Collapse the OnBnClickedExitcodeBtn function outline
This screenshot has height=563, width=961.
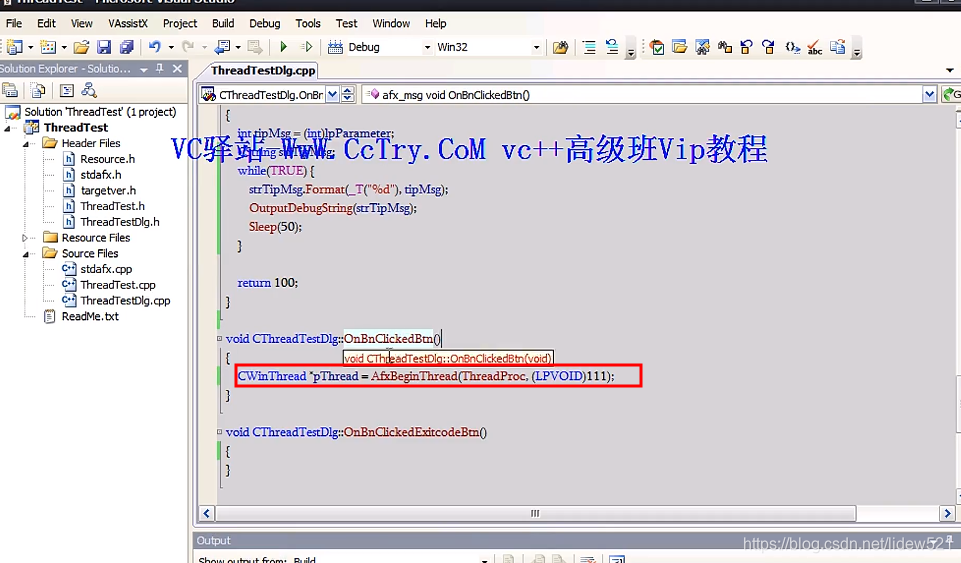pyautogui.click(x=219, y=432)
